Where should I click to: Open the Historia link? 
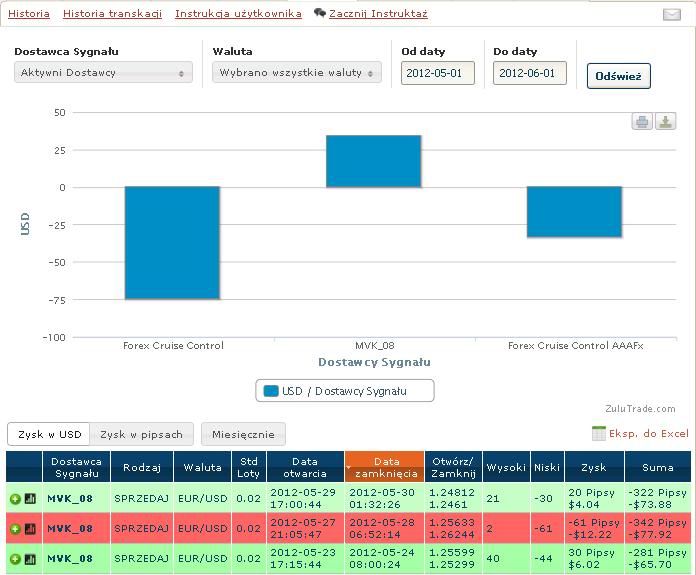click(29, 13)
